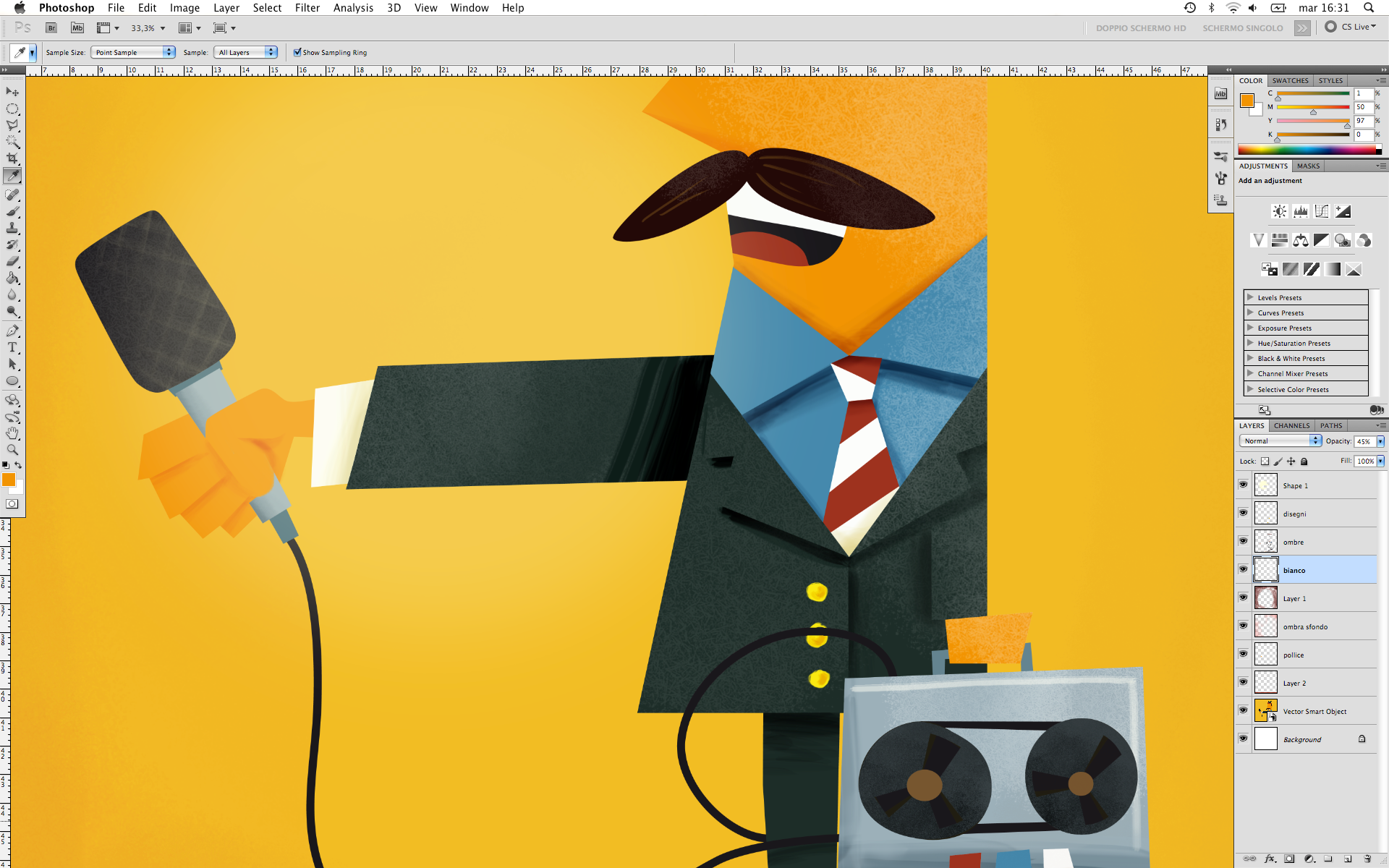This screenshot has width=1389, height=868.
Task: Select the Paint Bucket tool
Action: point(12,278)
